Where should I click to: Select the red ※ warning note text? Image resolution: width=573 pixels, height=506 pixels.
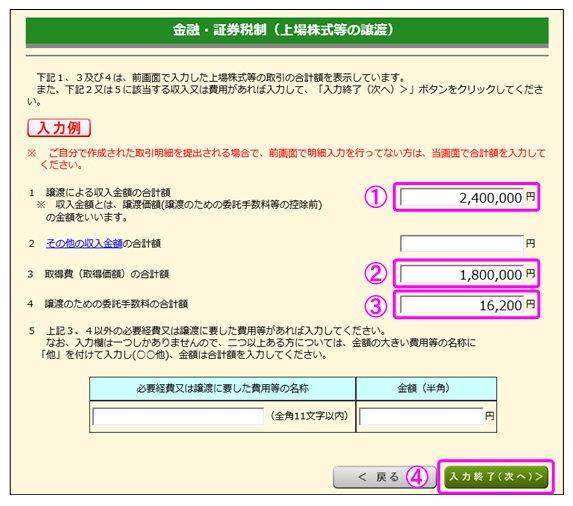[x=287, y=159]
